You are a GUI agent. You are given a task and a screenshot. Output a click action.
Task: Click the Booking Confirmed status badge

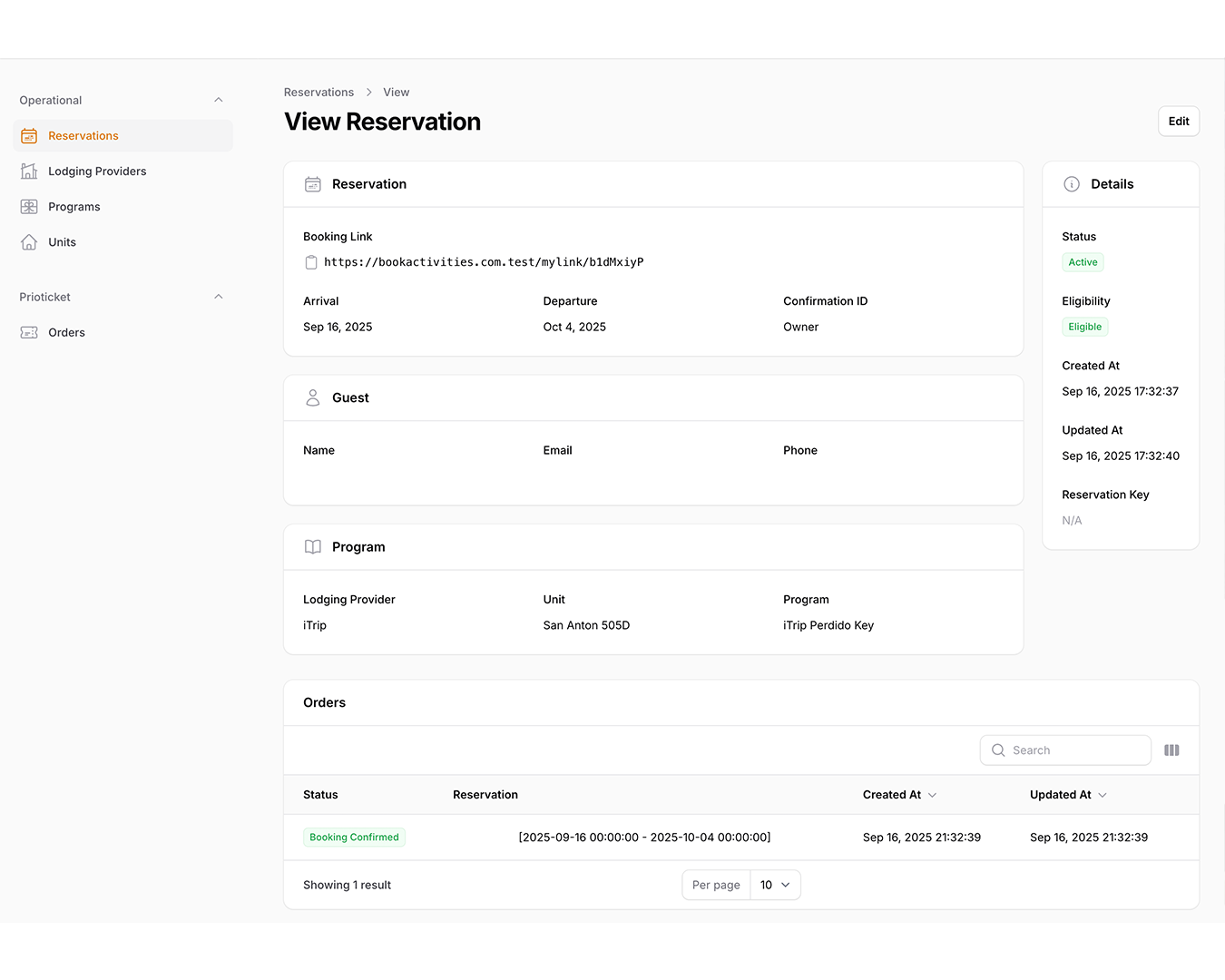[x=354, y=838]
